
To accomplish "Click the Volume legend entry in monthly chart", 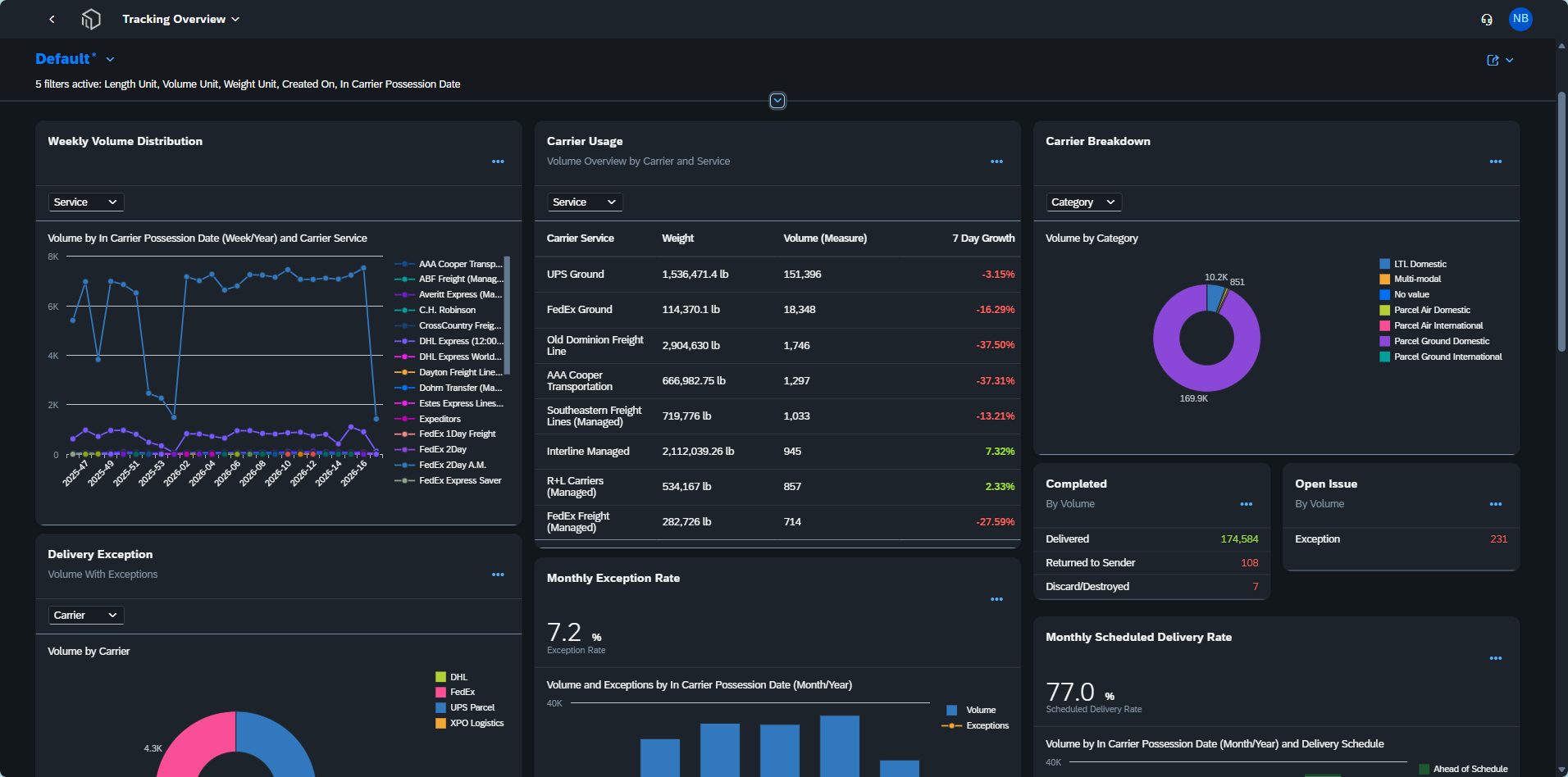I will [x=972, y=710].
